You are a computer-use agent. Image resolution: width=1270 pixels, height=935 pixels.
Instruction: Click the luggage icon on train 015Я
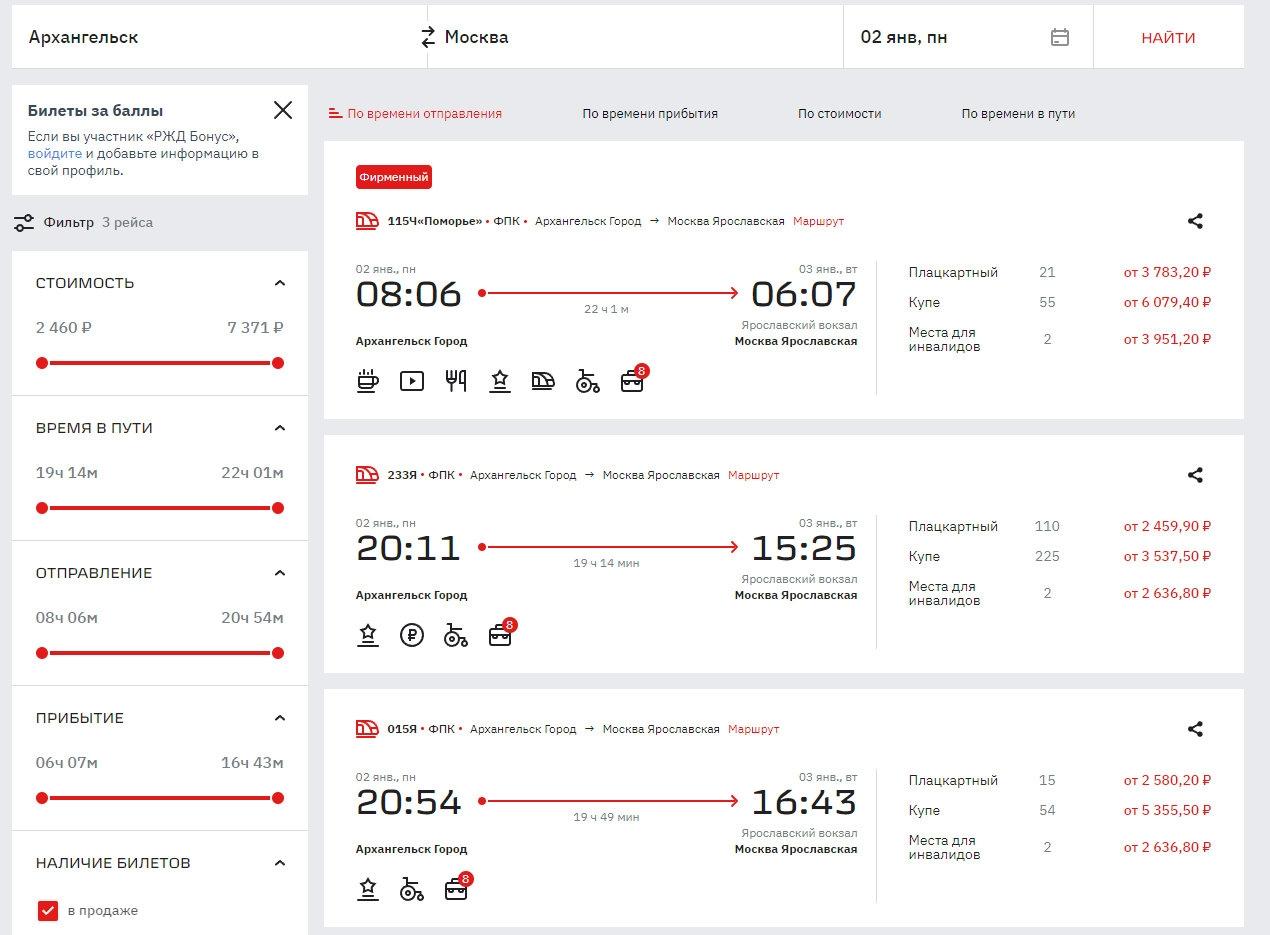click(457, 888)
